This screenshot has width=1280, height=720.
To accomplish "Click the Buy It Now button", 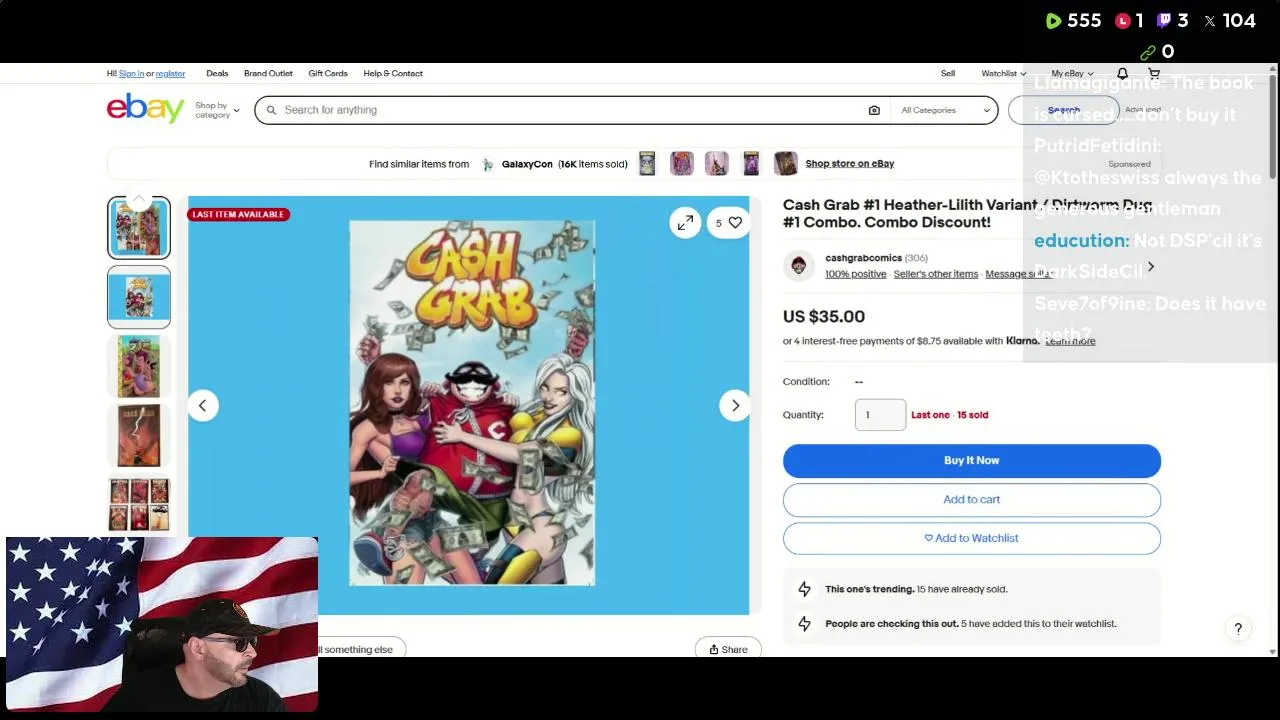I will [x=971, y=460].
